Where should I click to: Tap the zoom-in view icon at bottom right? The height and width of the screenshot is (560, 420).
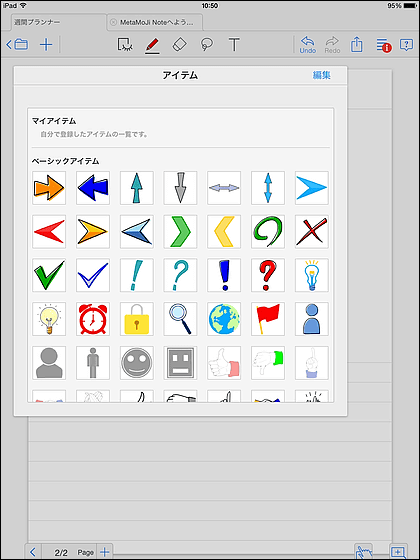coord(398,552)
